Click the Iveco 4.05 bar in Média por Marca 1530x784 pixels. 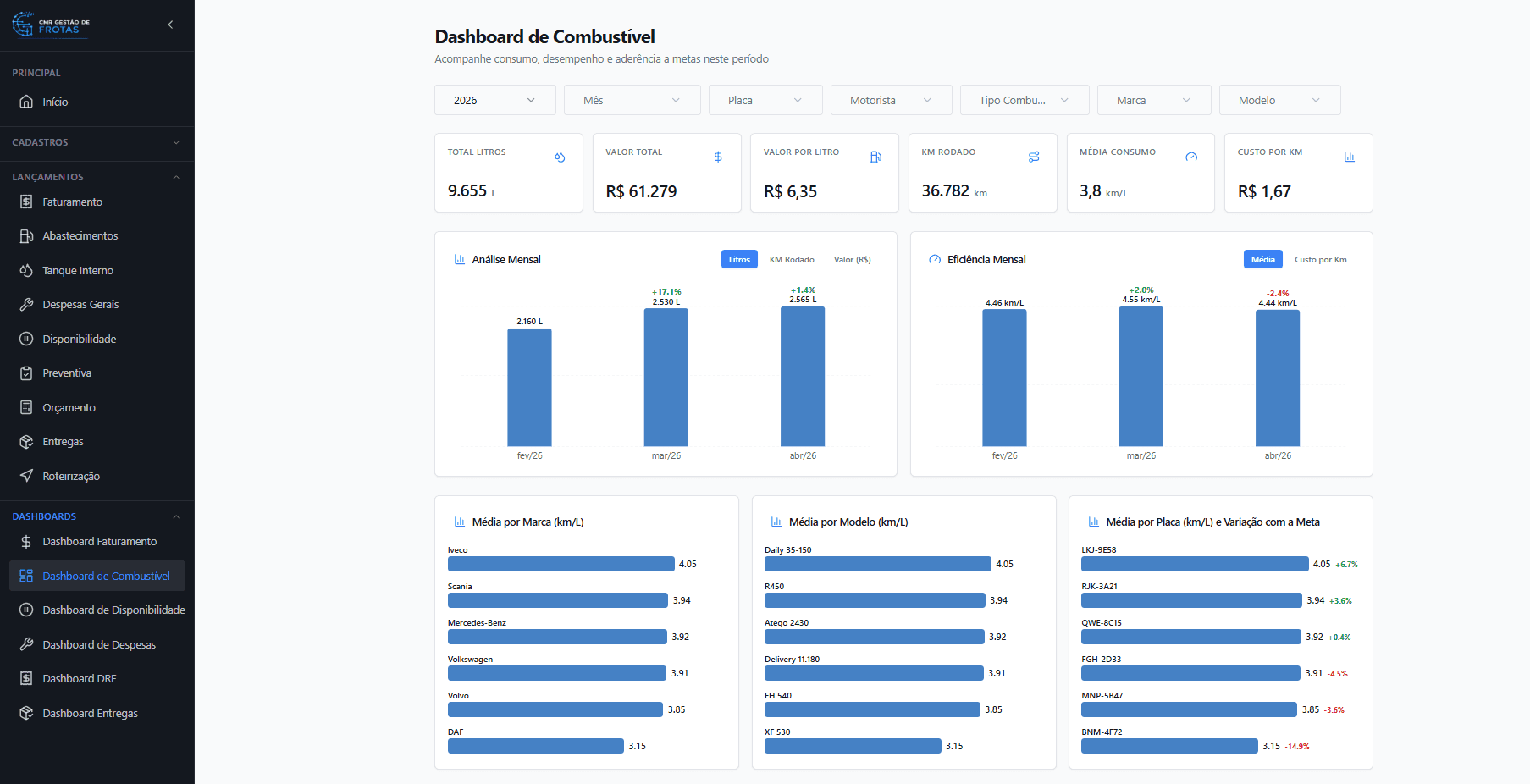(x=561, y=564)
